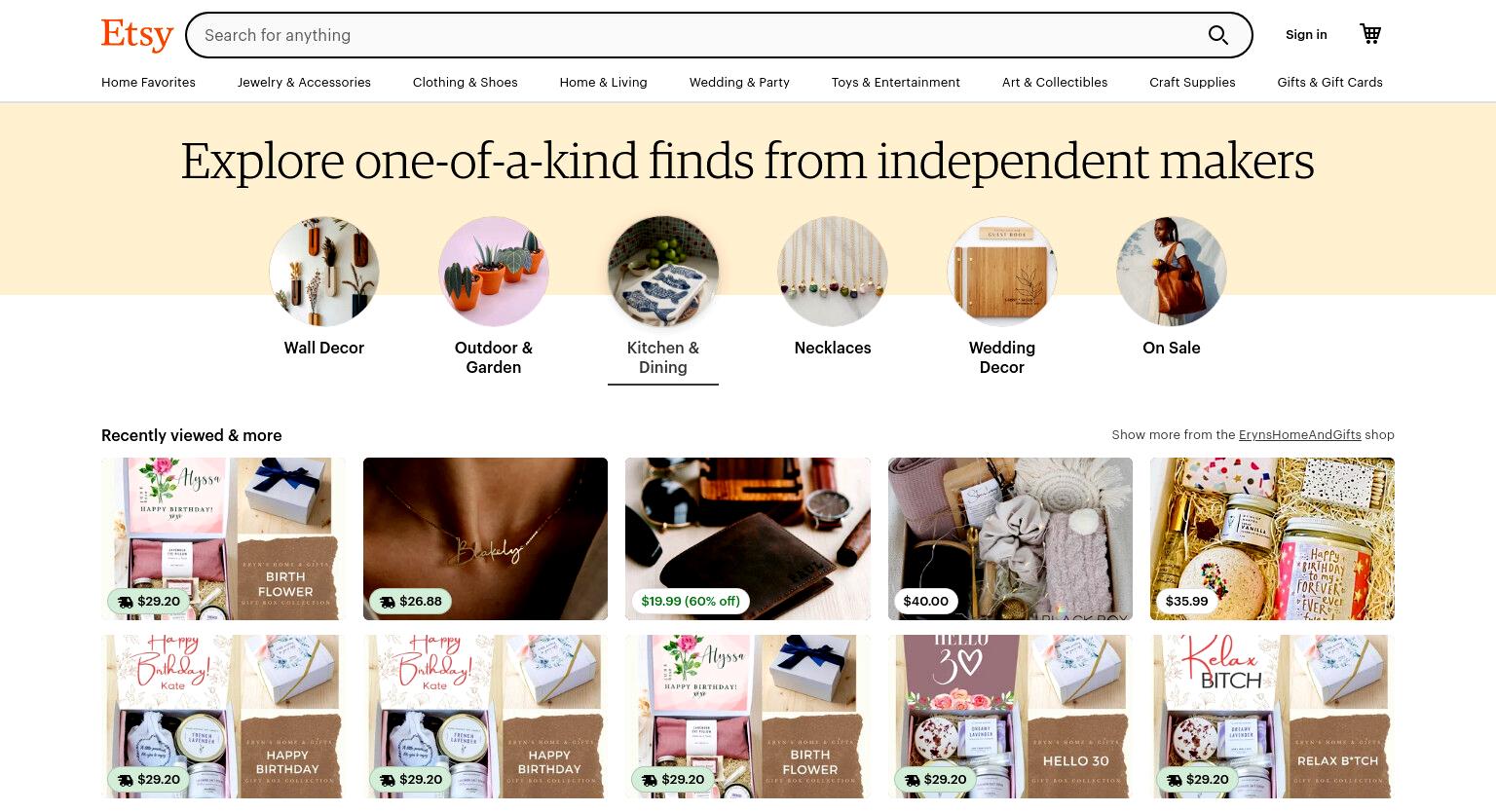This screenshot has width=1496, height=812.
Task: Open the Blakely name necklace listing
Action: click(x=485, y=538)
